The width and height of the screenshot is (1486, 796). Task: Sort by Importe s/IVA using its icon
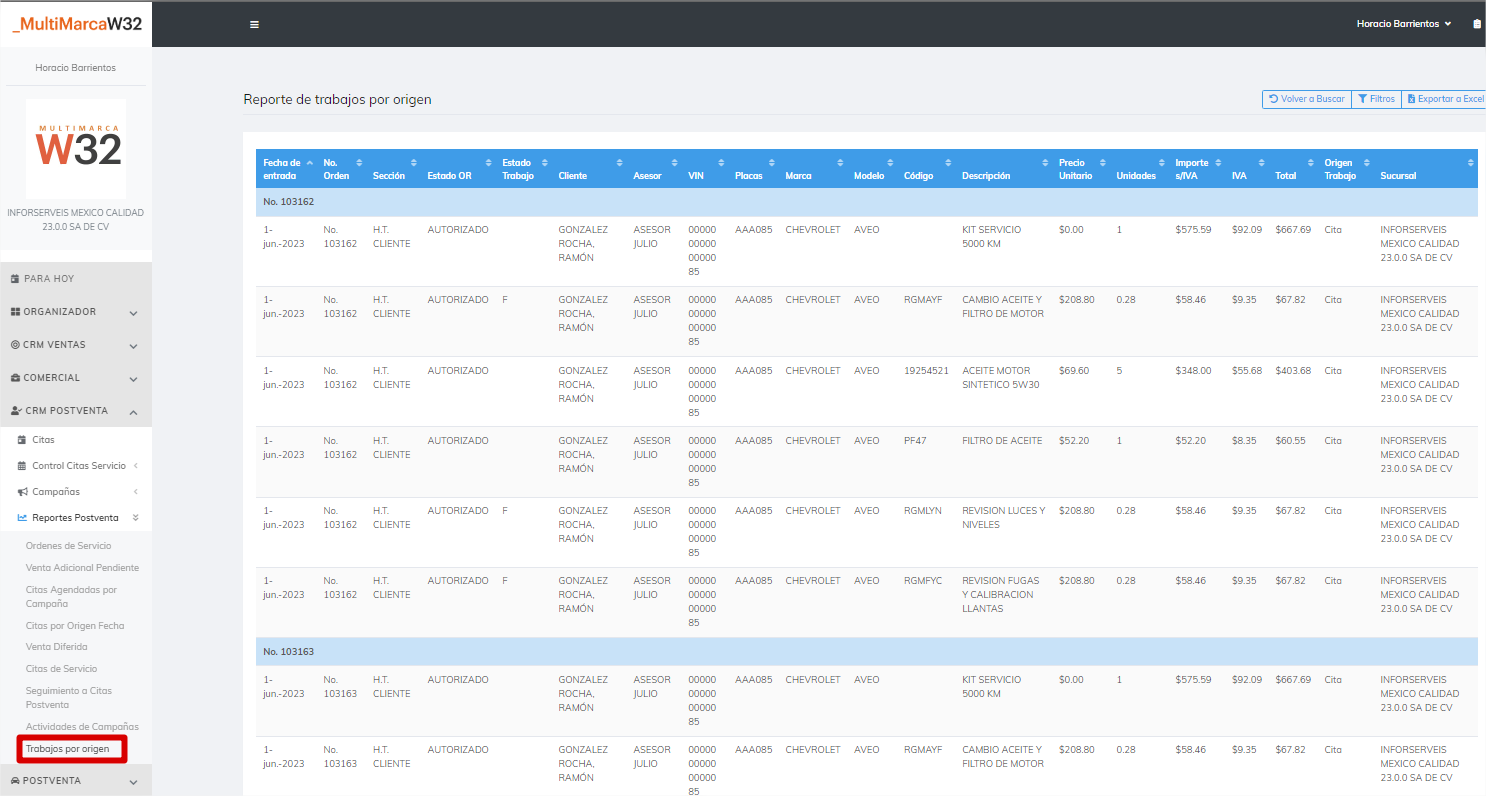pyautogui.click(x=1219, y=163)
